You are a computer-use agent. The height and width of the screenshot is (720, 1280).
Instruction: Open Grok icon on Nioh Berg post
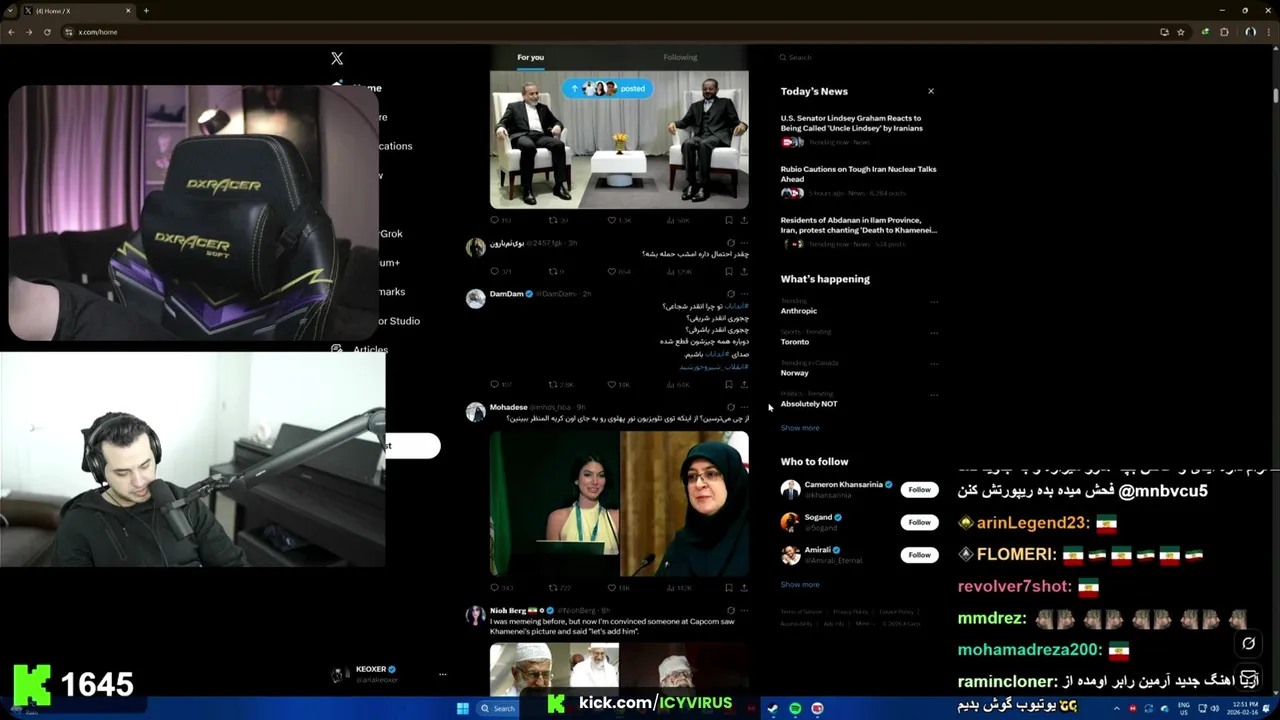(730, 610)
